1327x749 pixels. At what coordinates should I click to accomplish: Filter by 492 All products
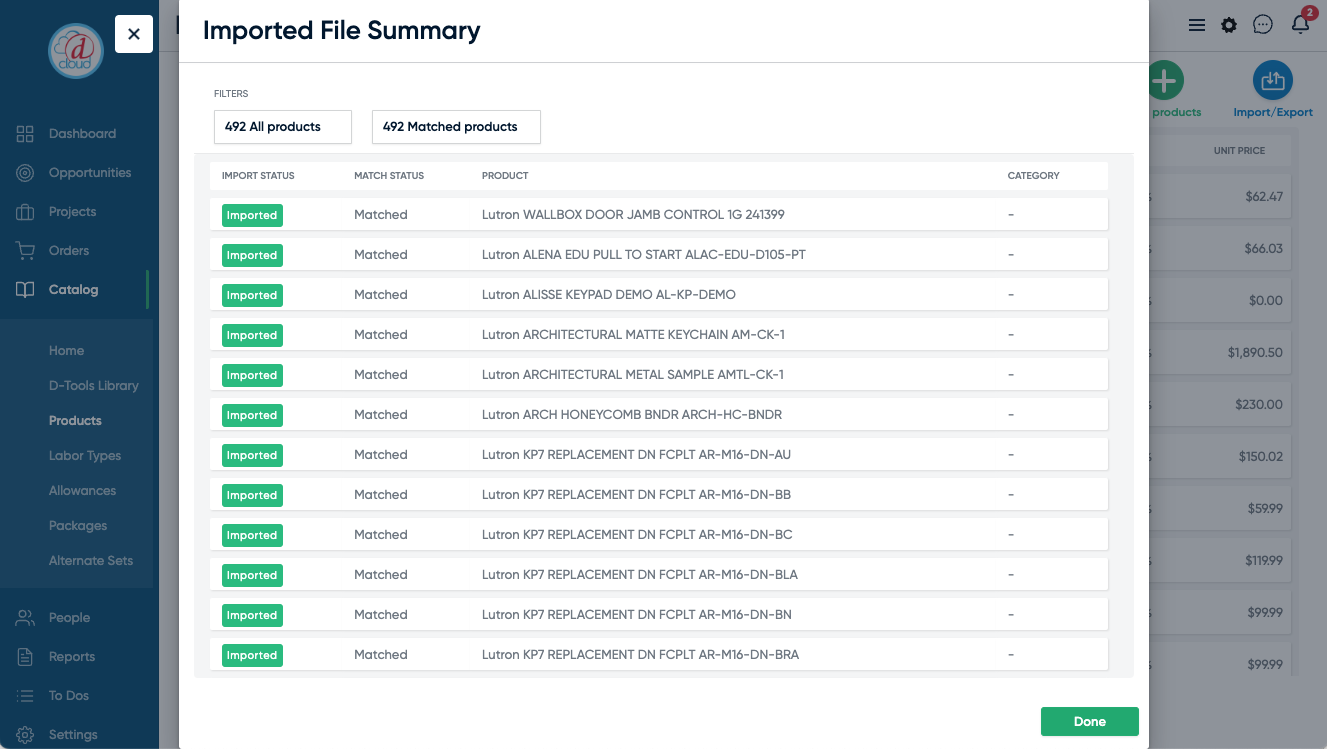tap(283, 127)
